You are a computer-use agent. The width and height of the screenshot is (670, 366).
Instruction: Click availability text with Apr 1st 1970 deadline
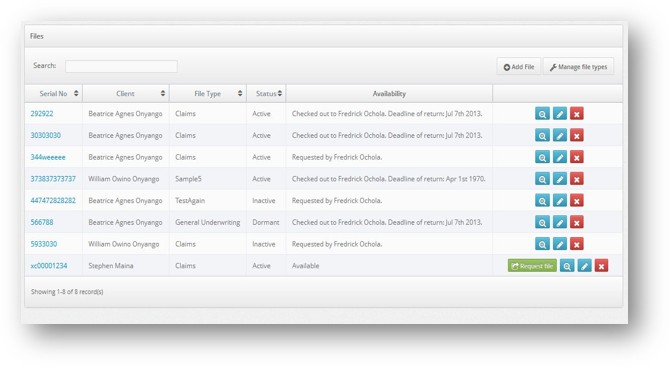pos(388,179)
